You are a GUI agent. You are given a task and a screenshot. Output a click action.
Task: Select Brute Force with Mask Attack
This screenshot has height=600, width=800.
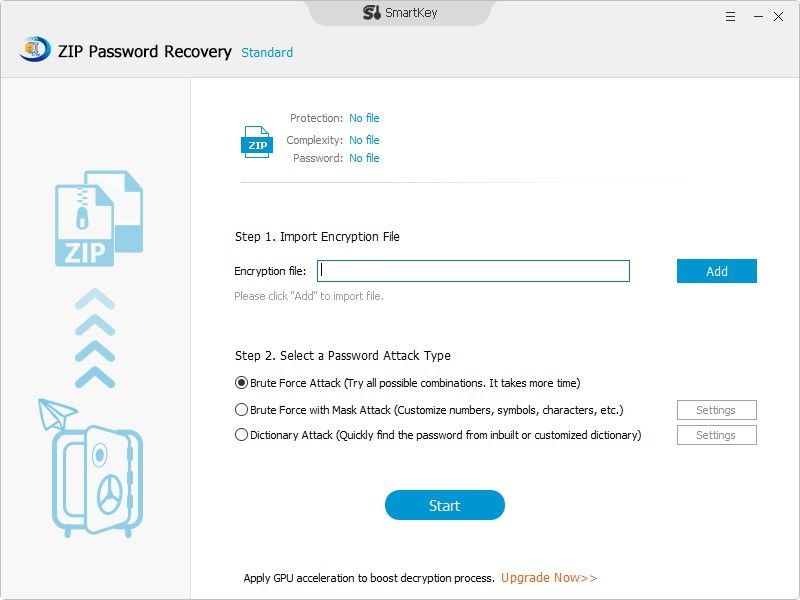(241, 409)
